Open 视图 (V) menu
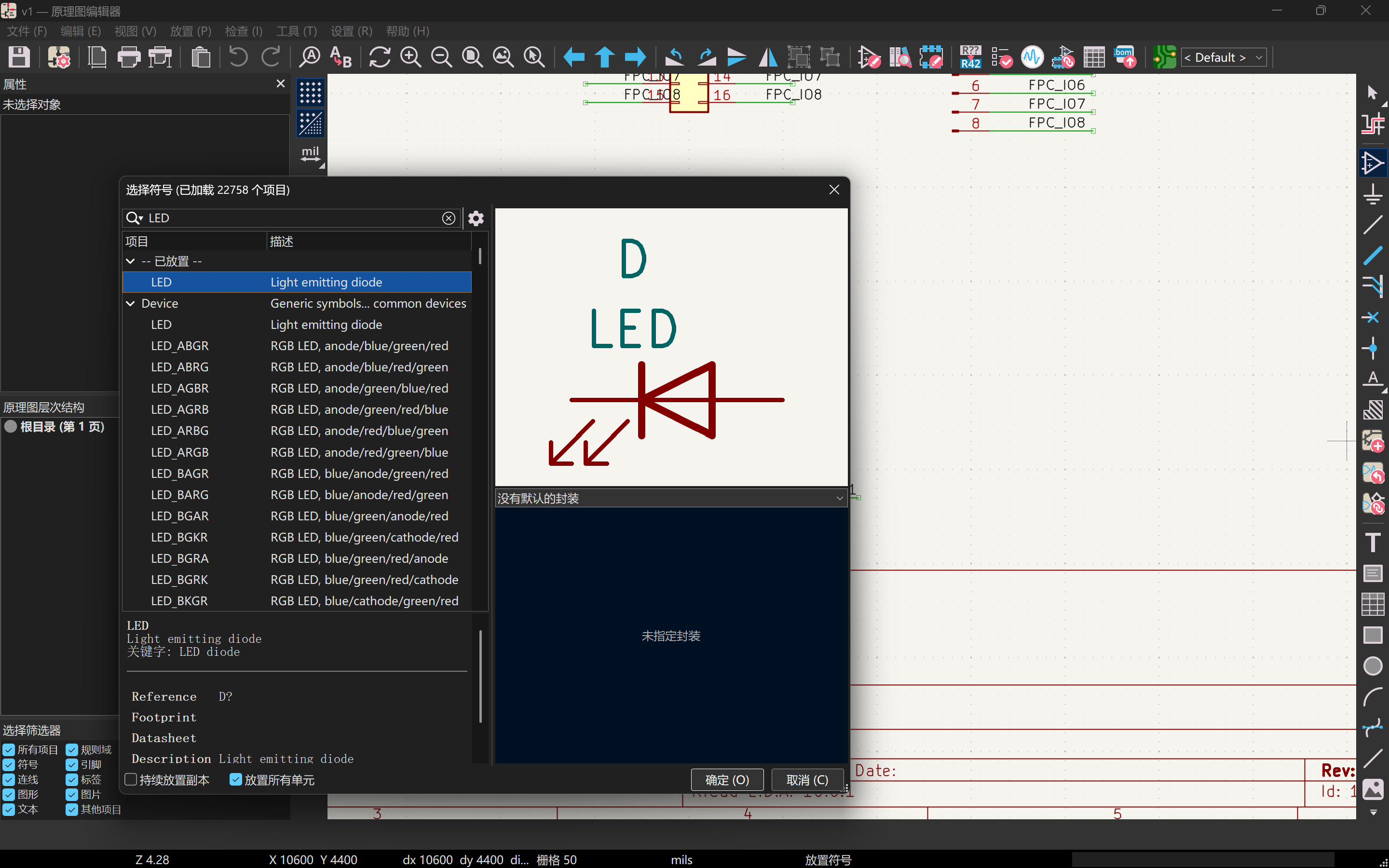The height and width of the screenshot is (868, 1389). [135, 31]
